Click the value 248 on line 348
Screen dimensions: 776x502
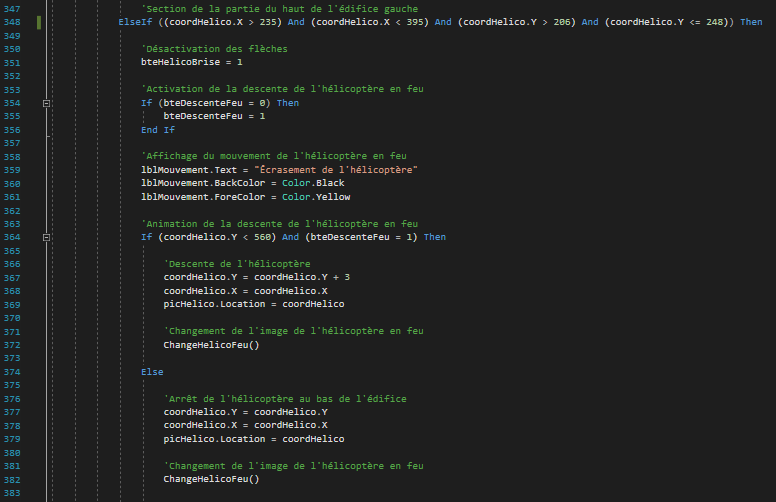point(715,22)
